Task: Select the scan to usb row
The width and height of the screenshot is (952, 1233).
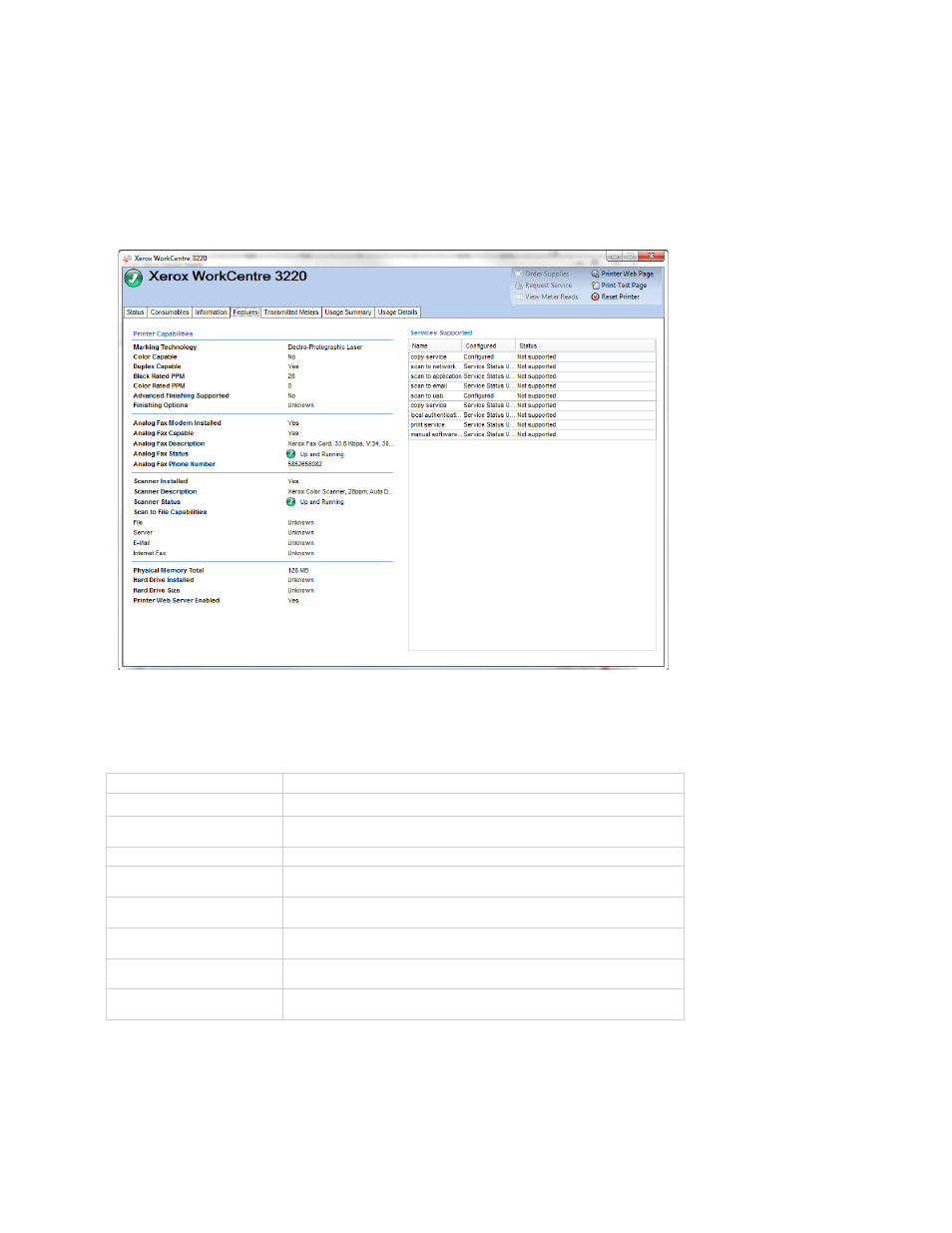Action: [532, 395]
